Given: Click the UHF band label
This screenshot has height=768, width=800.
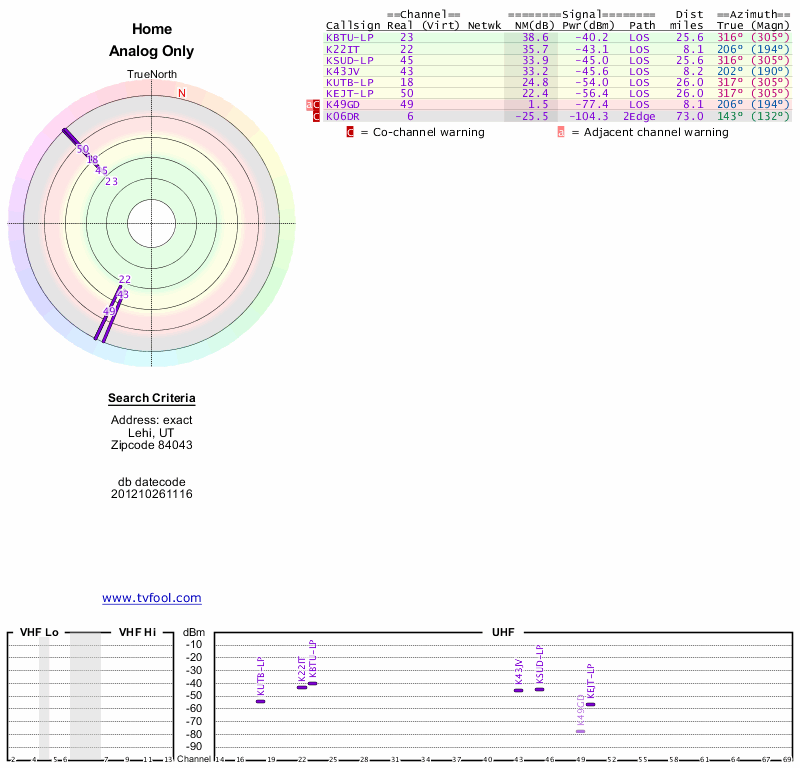Looking at the screenshot, I should pos(503,632).
